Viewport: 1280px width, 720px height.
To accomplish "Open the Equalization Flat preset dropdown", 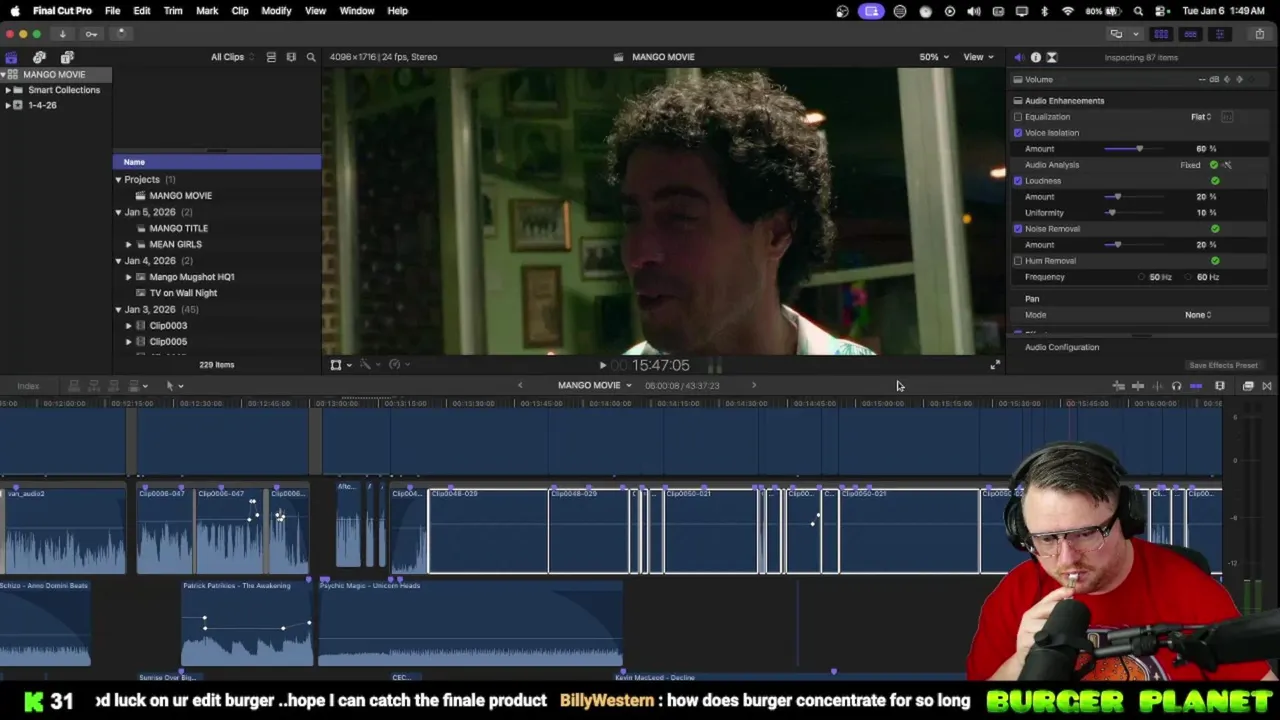I will [x=1201, y=117].
